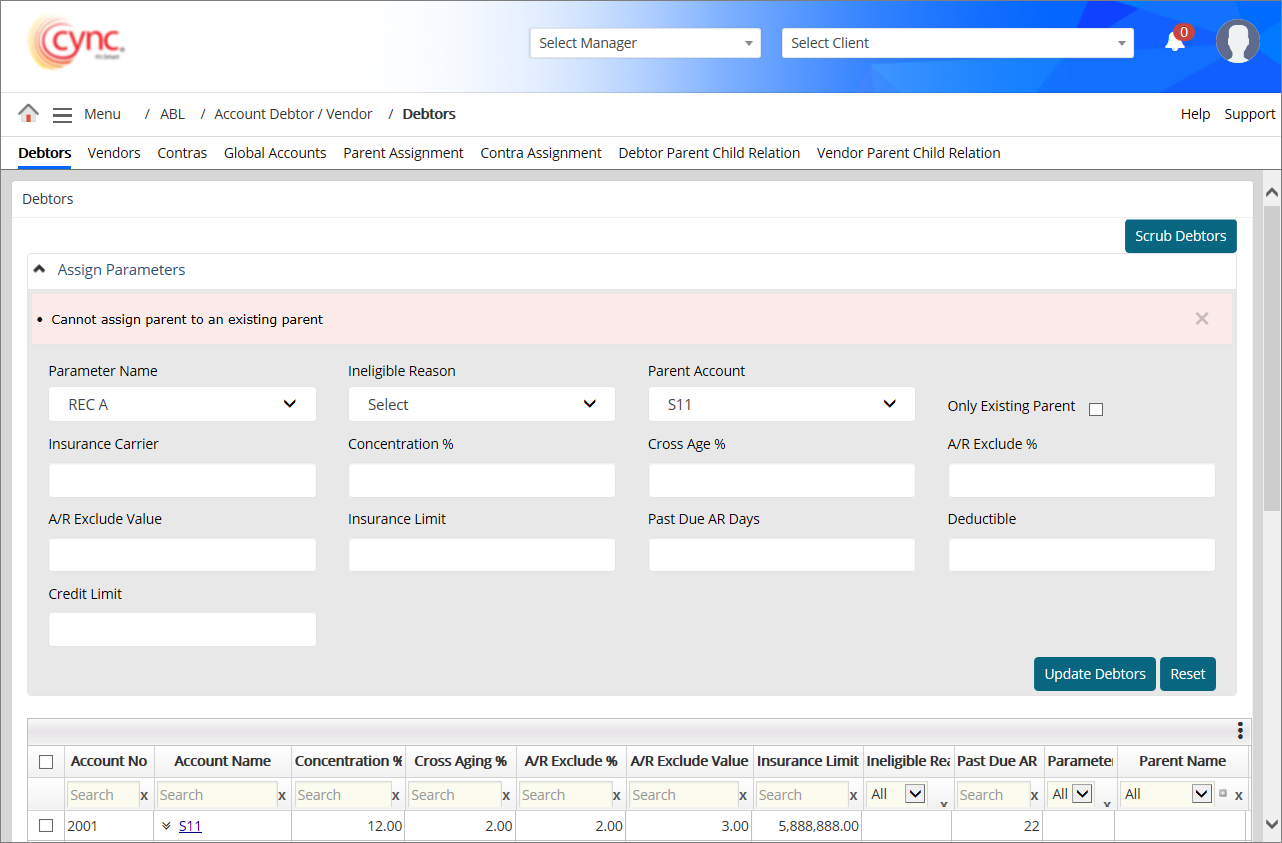Click the home icon in breadcrumb bar
The width and height of the screenshot is (1282, 843).
(28, 114)
